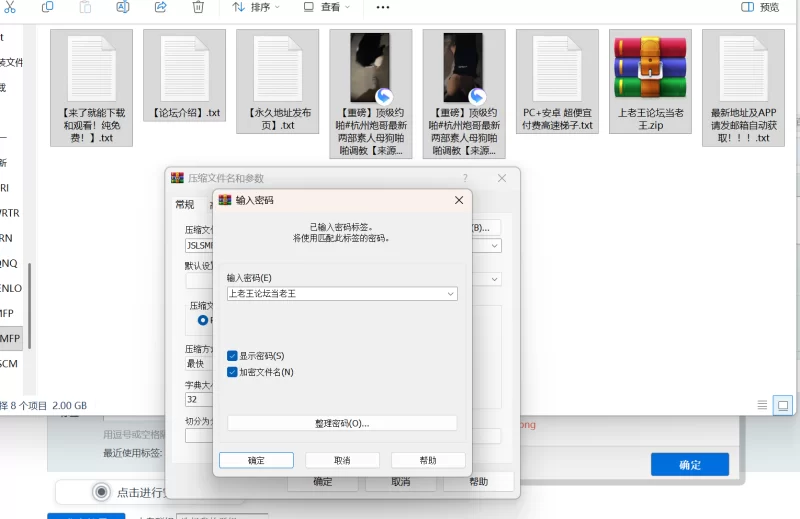
Task: Switch to details view in status bar
Action: (763, 405)
